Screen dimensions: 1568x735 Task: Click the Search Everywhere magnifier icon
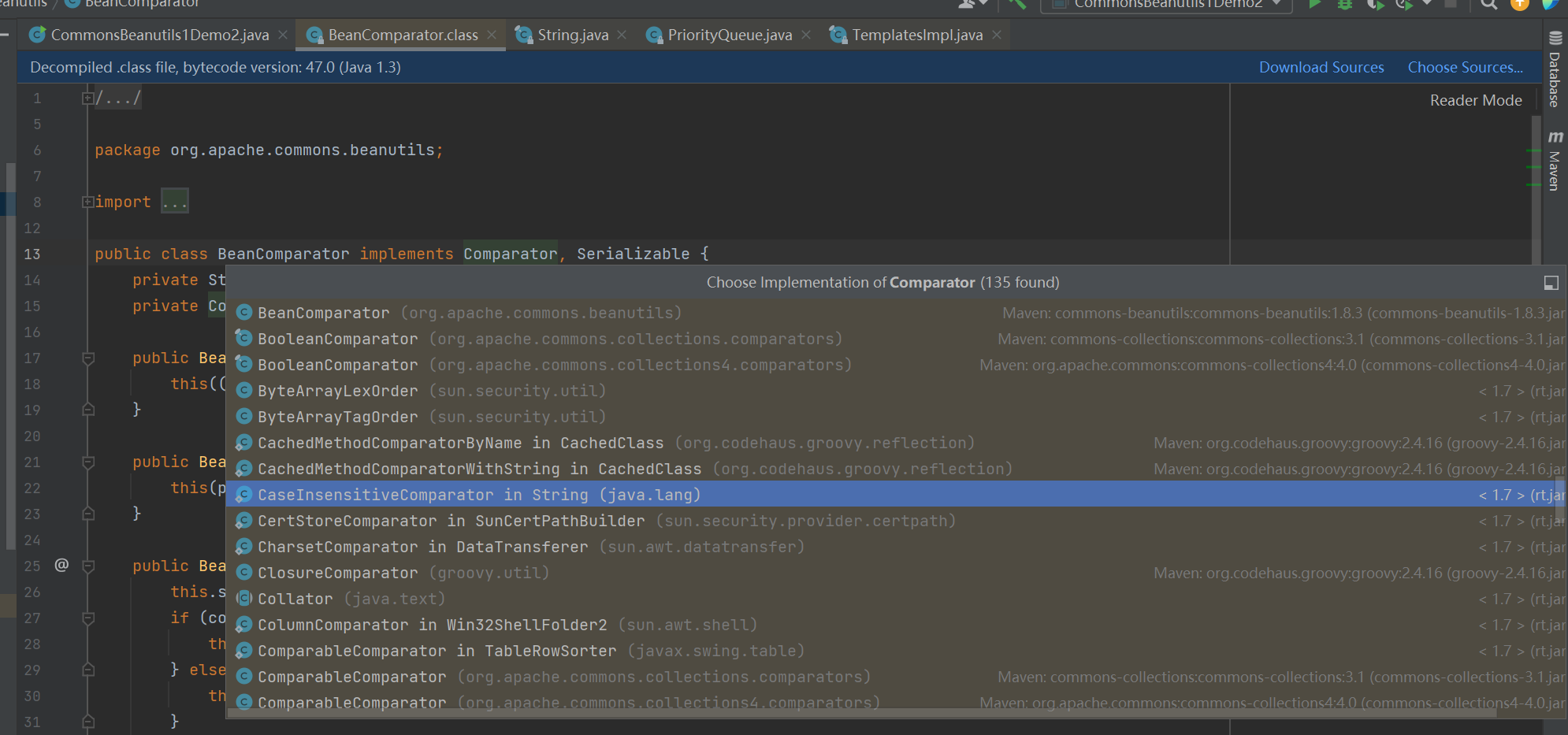click(1488, 4)
